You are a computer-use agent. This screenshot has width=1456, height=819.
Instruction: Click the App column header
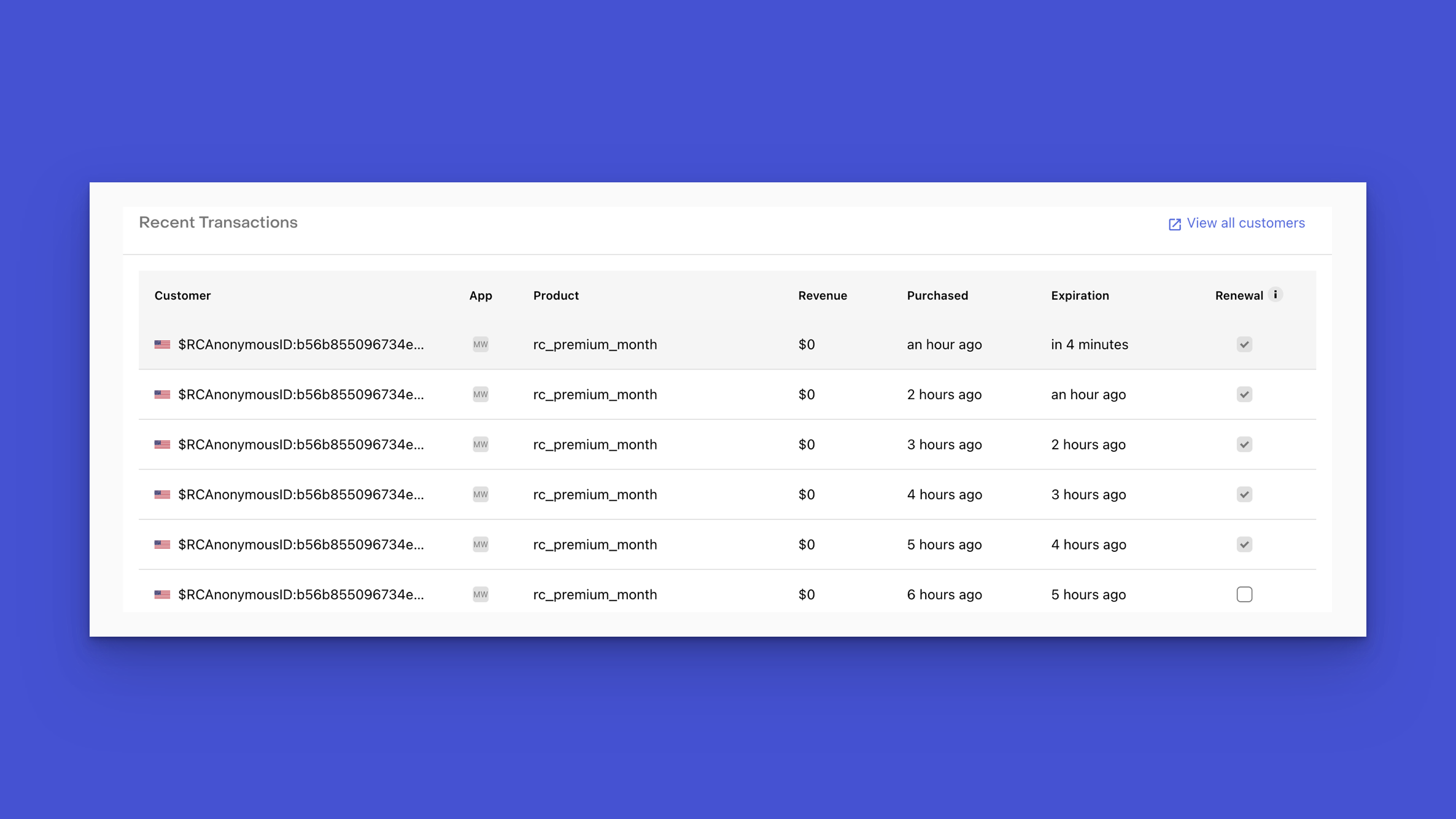481,296
